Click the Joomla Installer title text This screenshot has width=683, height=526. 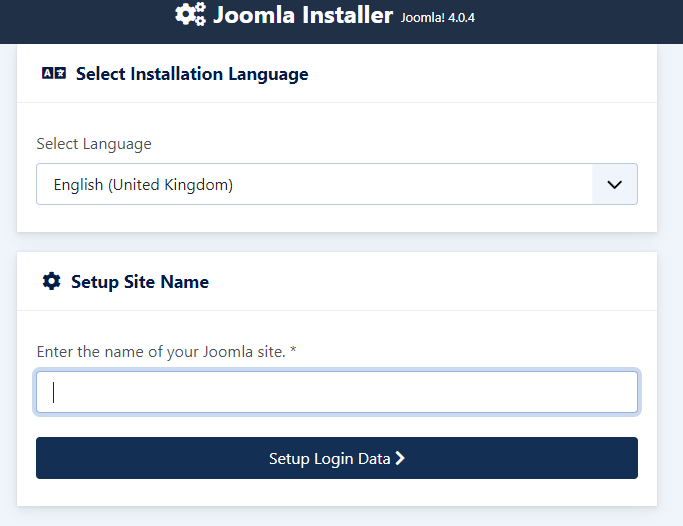point(303,15)
